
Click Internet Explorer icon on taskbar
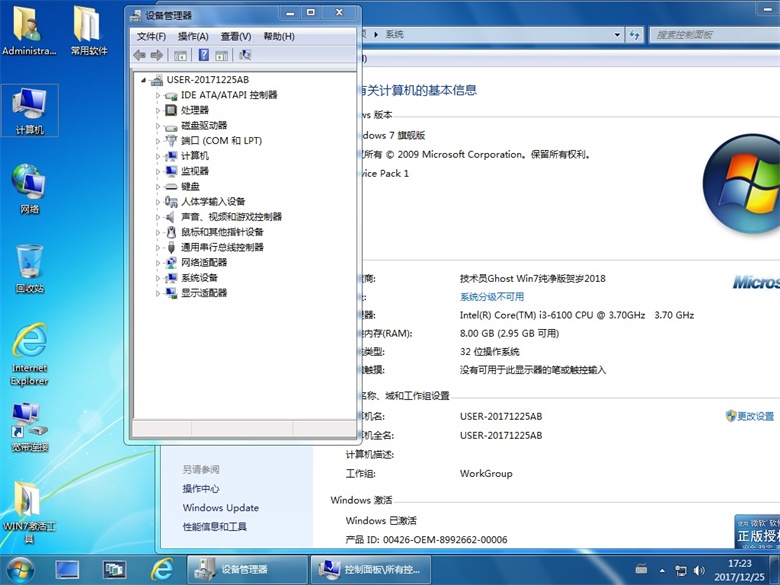[x=161, y=569]
